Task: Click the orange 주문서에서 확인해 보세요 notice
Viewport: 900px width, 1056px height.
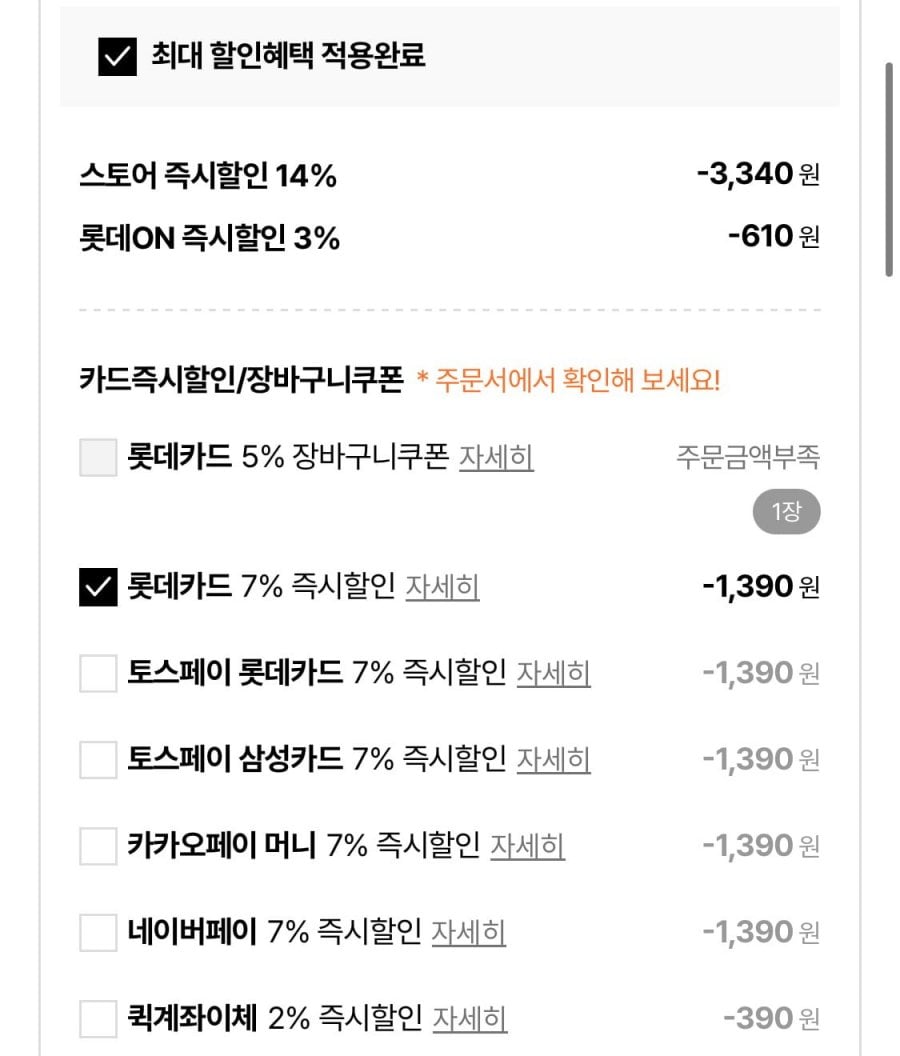Action: tap(567, 381)
